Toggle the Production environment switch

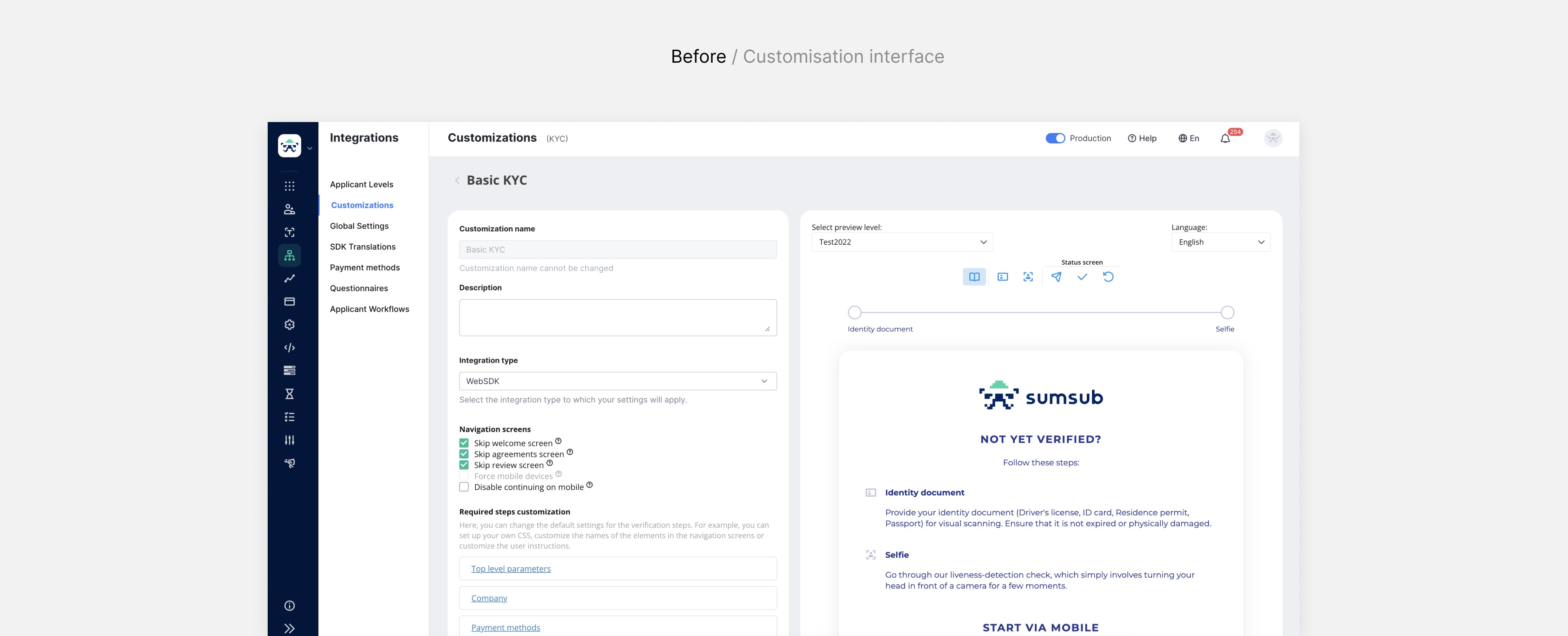1055,138
